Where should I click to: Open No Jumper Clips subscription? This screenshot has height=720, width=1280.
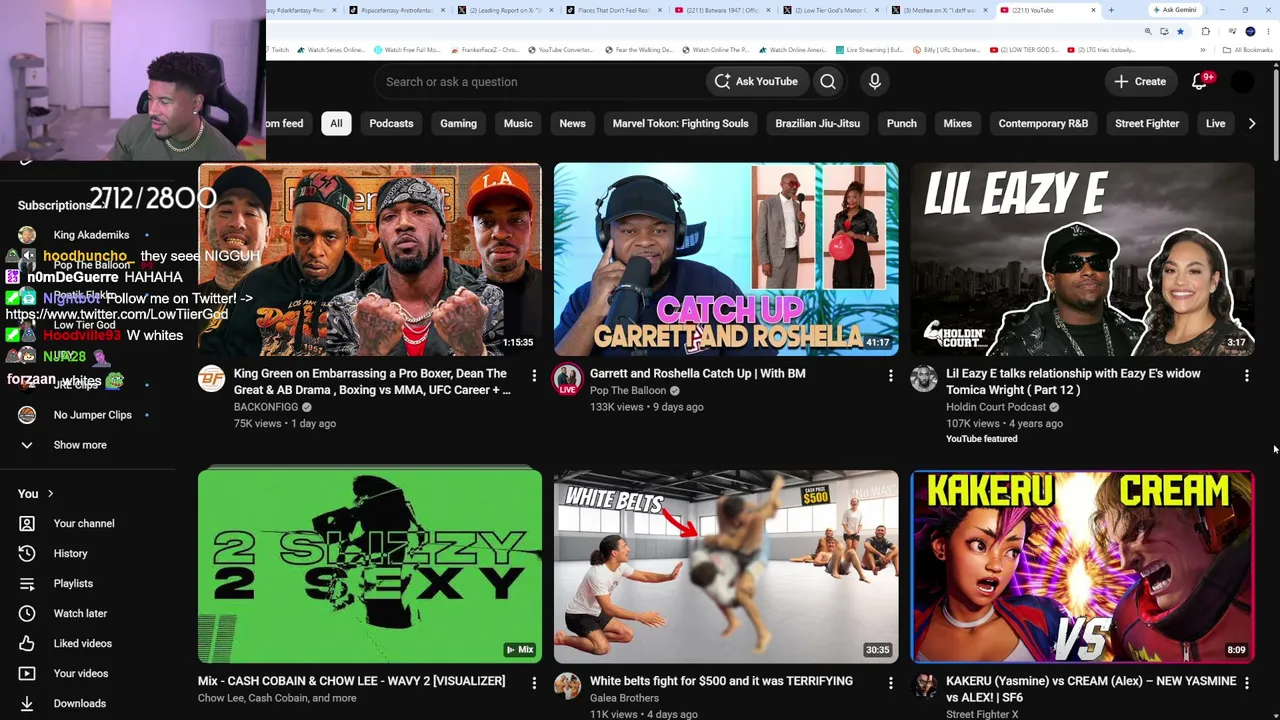pyautogui.click(x=92, y=415)
